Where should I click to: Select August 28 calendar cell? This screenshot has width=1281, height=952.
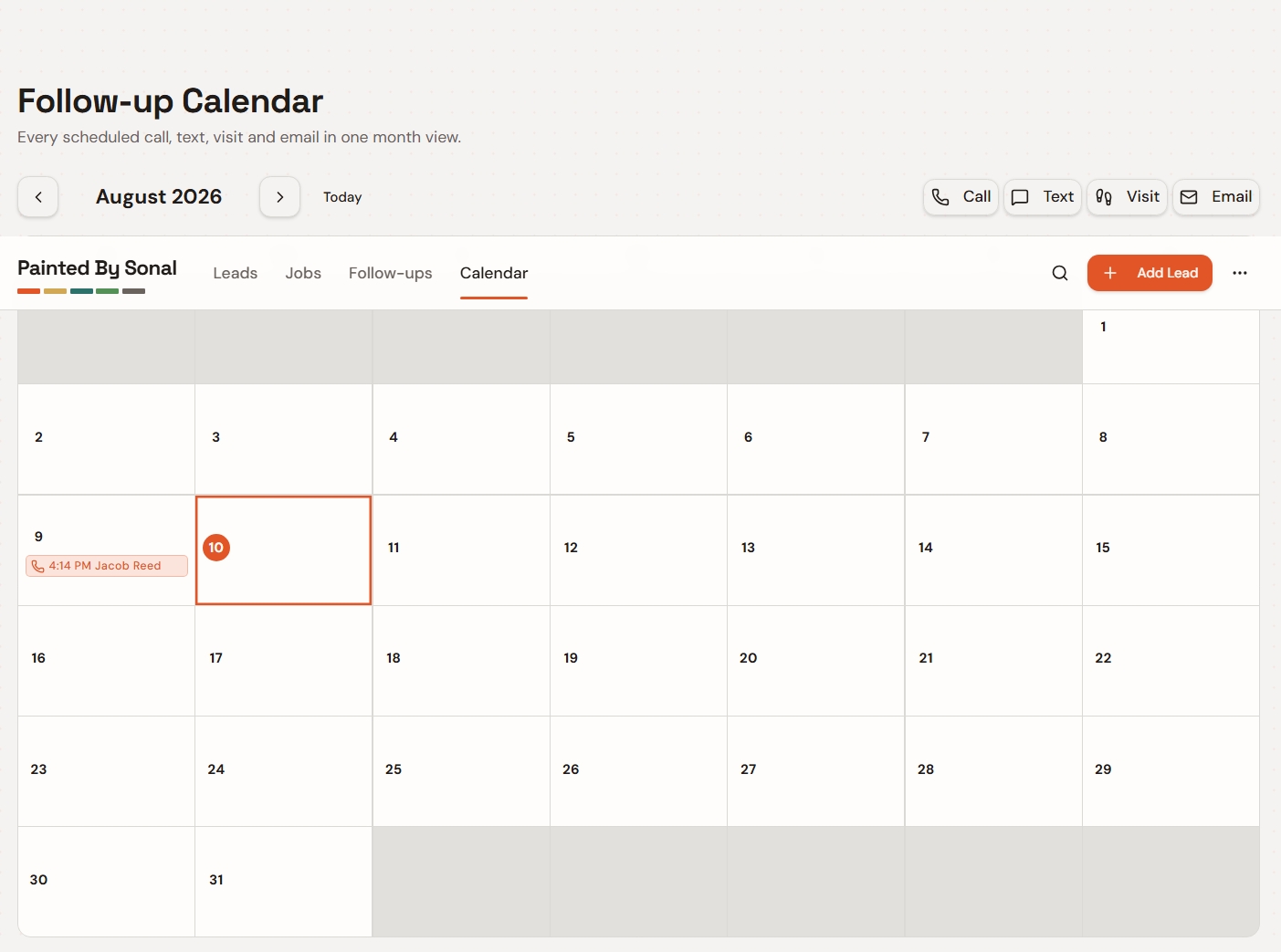(993, 771)
